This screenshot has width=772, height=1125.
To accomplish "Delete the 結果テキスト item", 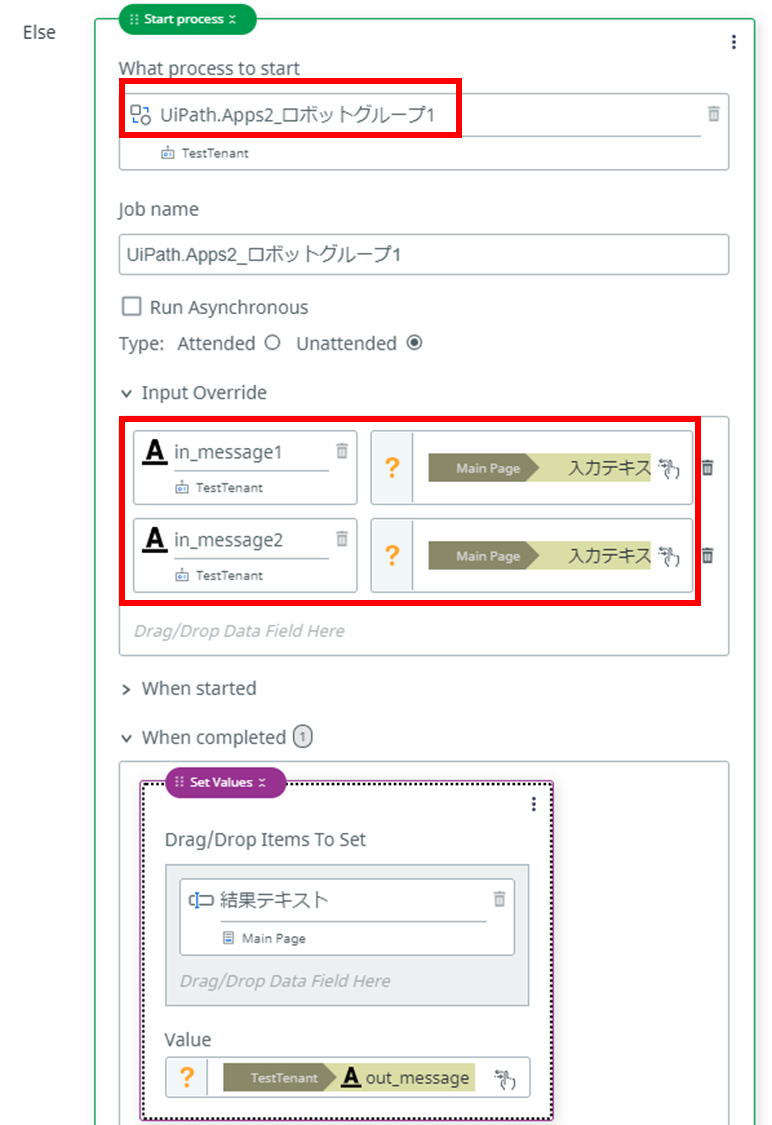I will pyautogui.click(x=499, y=898).
